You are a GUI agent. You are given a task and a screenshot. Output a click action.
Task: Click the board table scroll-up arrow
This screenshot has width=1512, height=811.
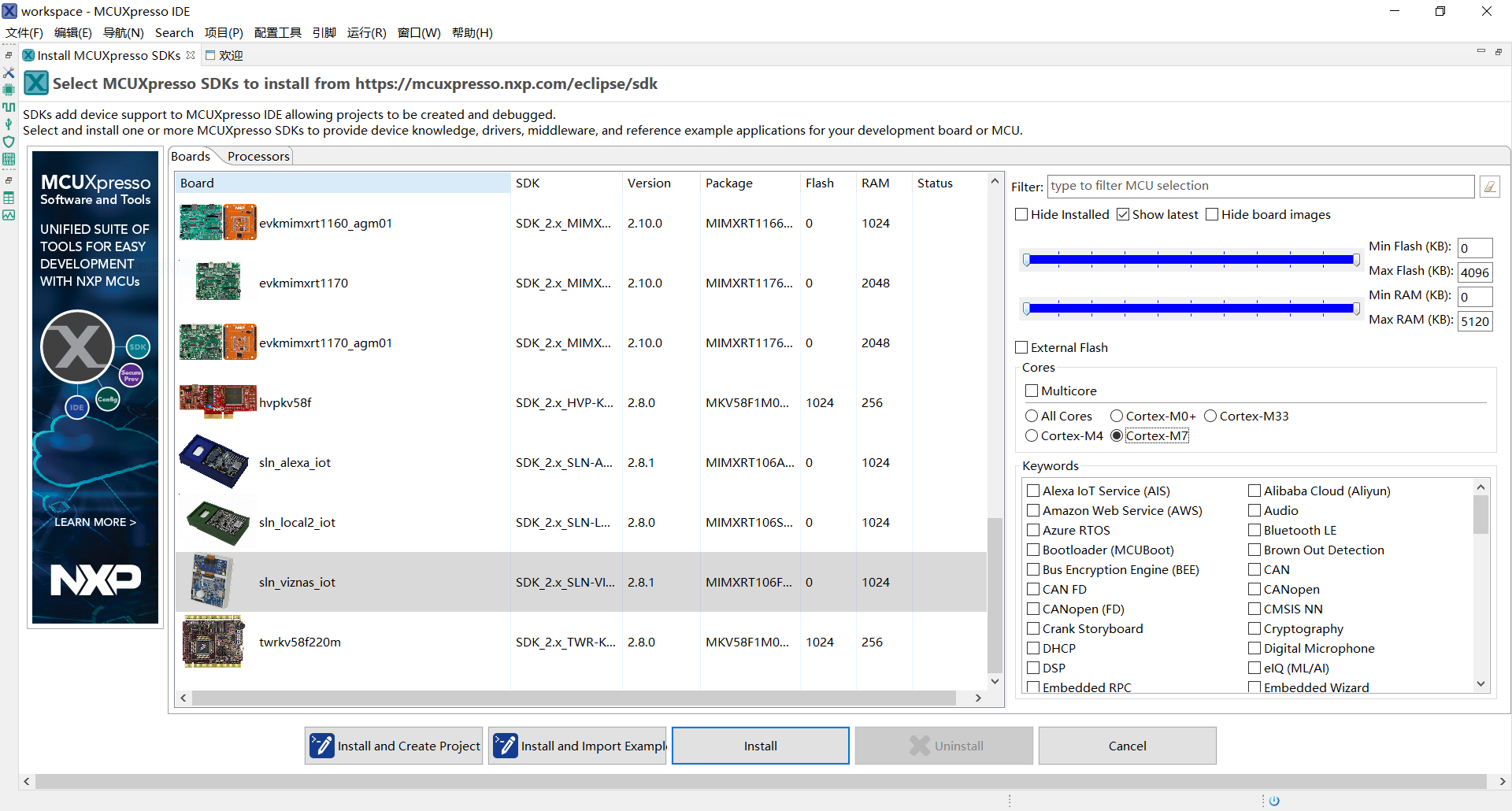pyautogui.click(x=995, y=181)
